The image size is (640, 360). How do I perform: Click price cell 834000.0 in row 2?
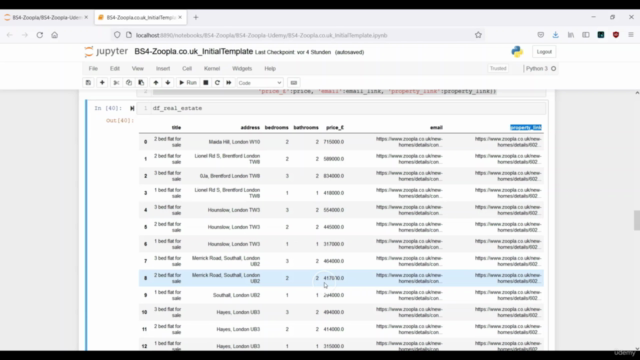point(334,176)
